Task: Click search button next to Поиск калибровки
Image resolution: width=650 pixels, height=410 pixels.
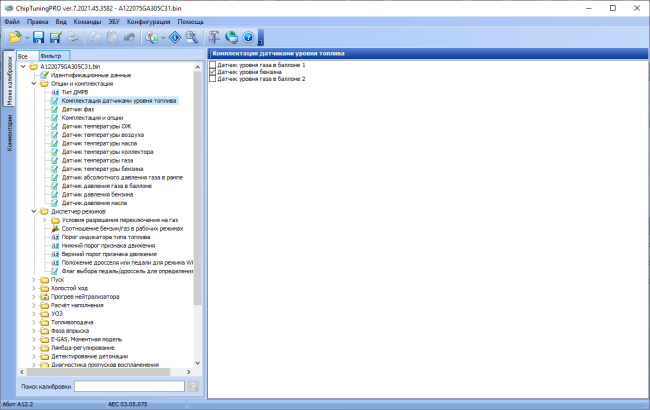Action: pyautogui.click(x=193, y=387)
